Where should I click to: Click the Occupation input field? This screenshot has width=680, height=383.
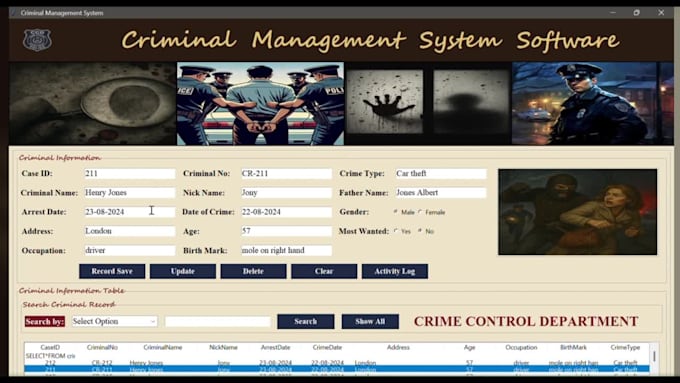130,250
